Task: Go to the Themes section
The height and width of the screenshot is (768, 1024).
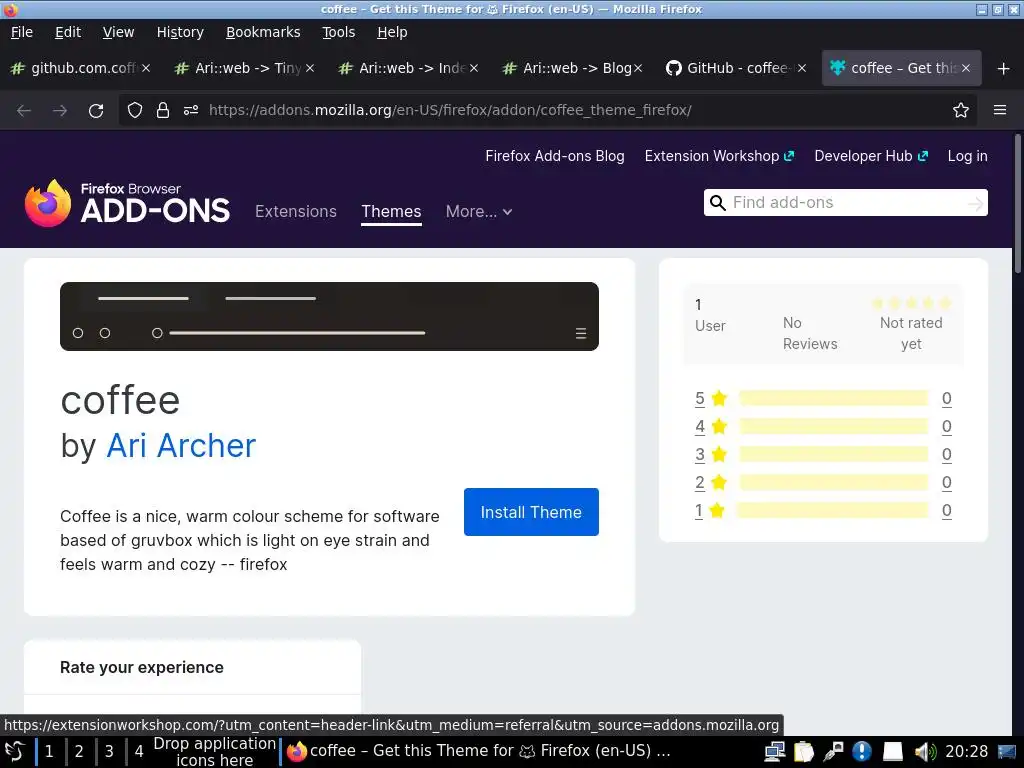Action: click(391, 212)
